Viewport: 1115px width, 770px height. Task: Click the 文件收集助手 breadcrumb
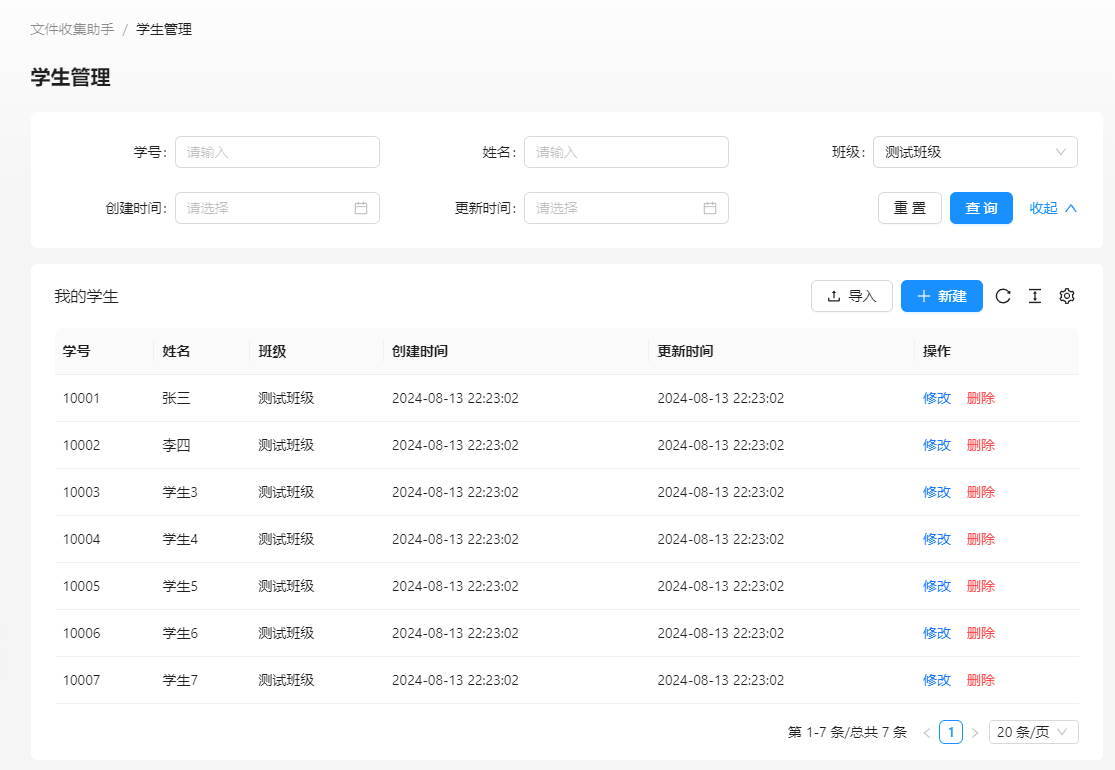tap(72, 29)
